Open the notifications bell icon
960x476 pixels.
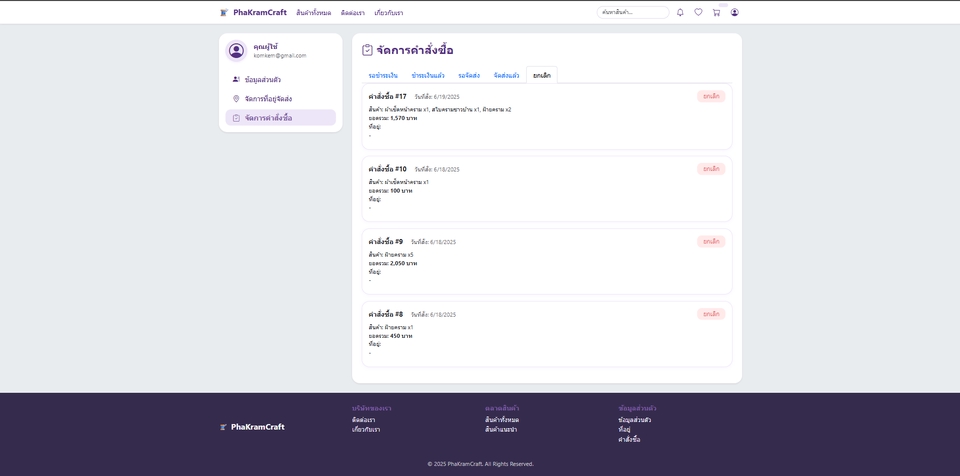(680, 12)
